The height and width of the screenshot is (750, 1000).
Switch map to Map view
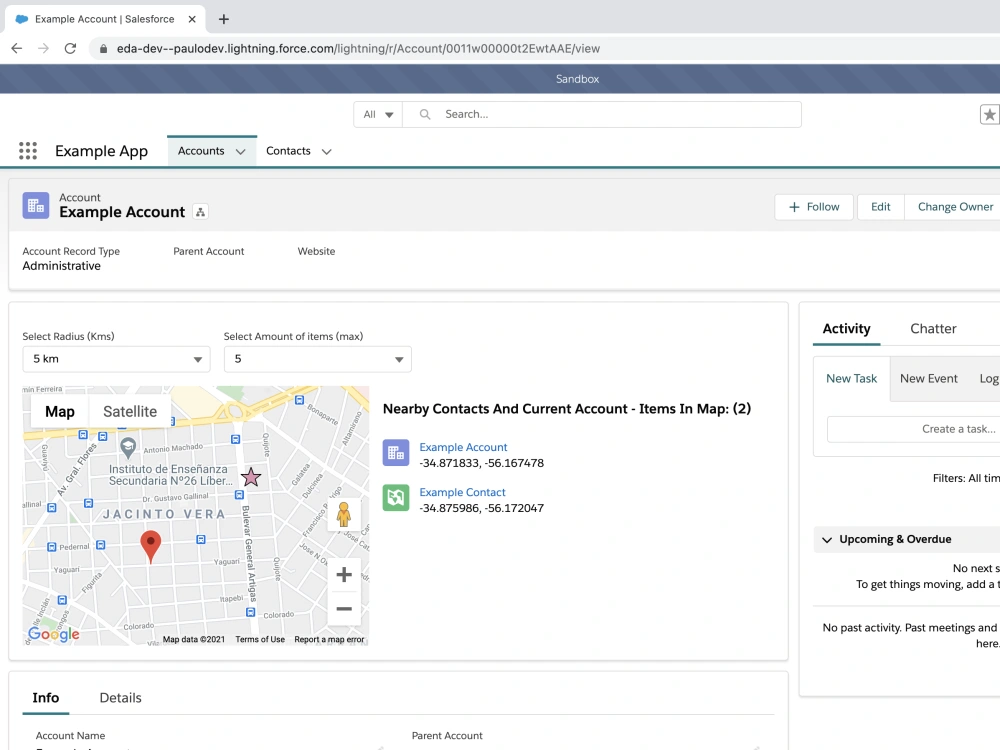pyautogui.click(x=60, y=411)
